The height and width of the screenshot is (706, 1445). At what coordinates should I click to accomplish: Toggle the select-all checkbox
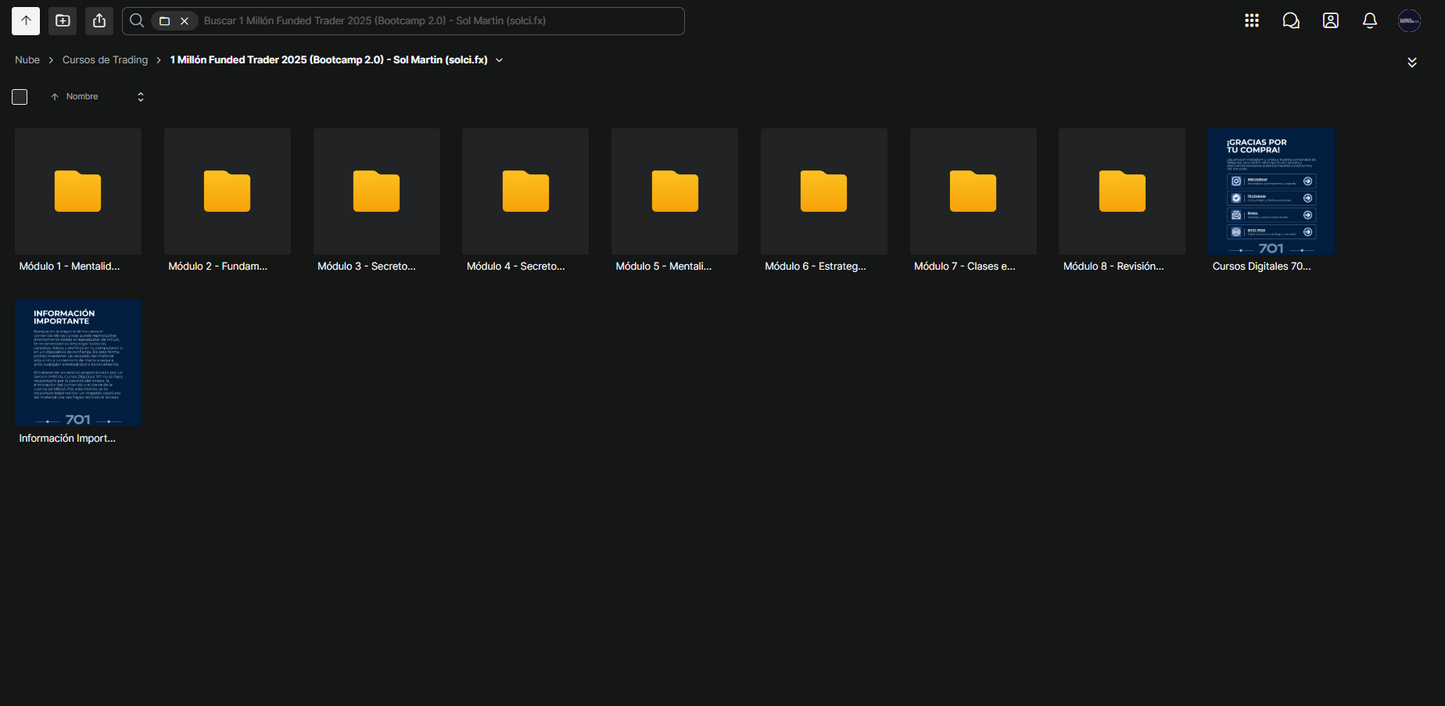point(20,97)
